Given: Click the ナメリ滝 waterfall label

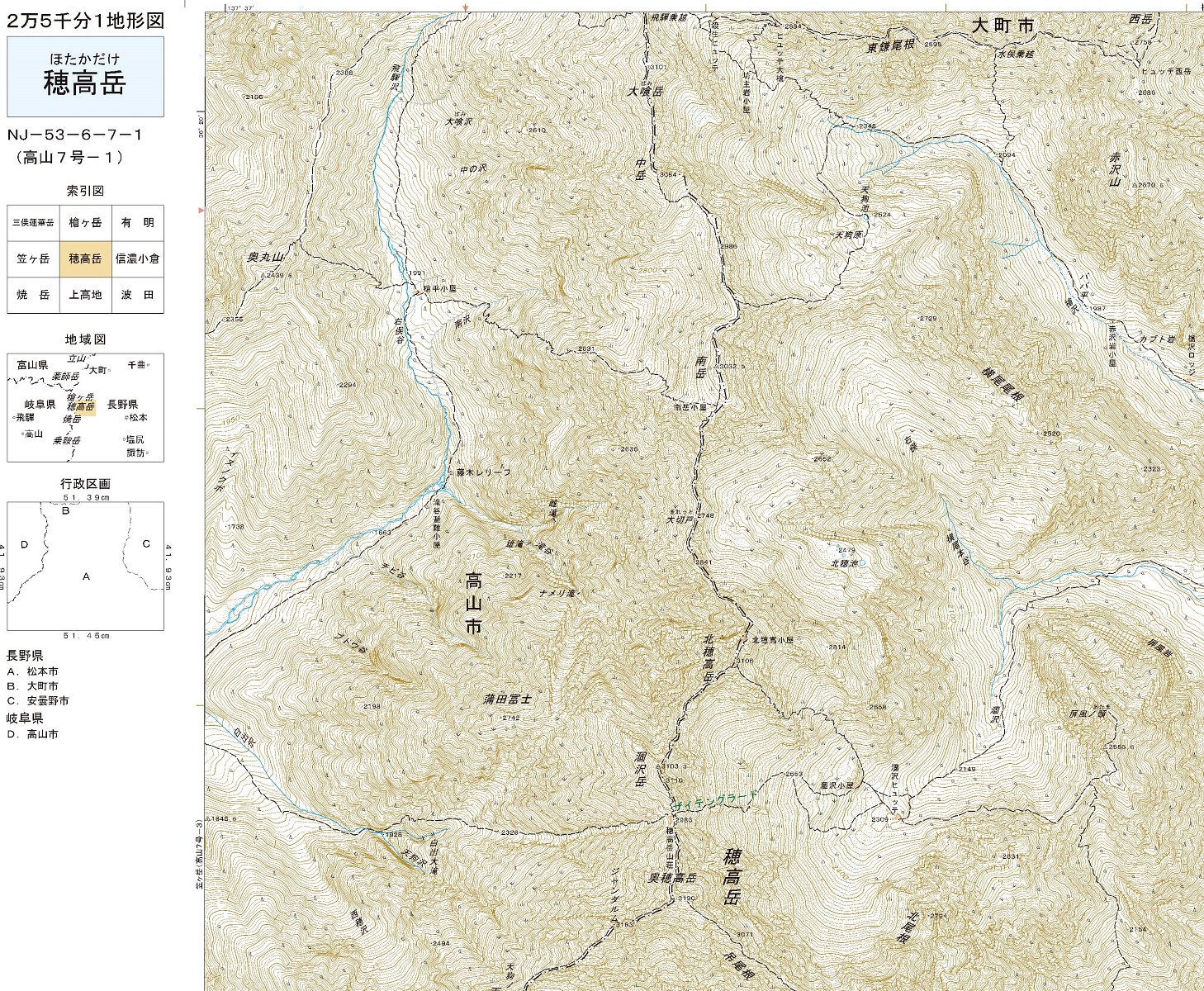Looking at the screenshot, I should click(x=557, y=592).
